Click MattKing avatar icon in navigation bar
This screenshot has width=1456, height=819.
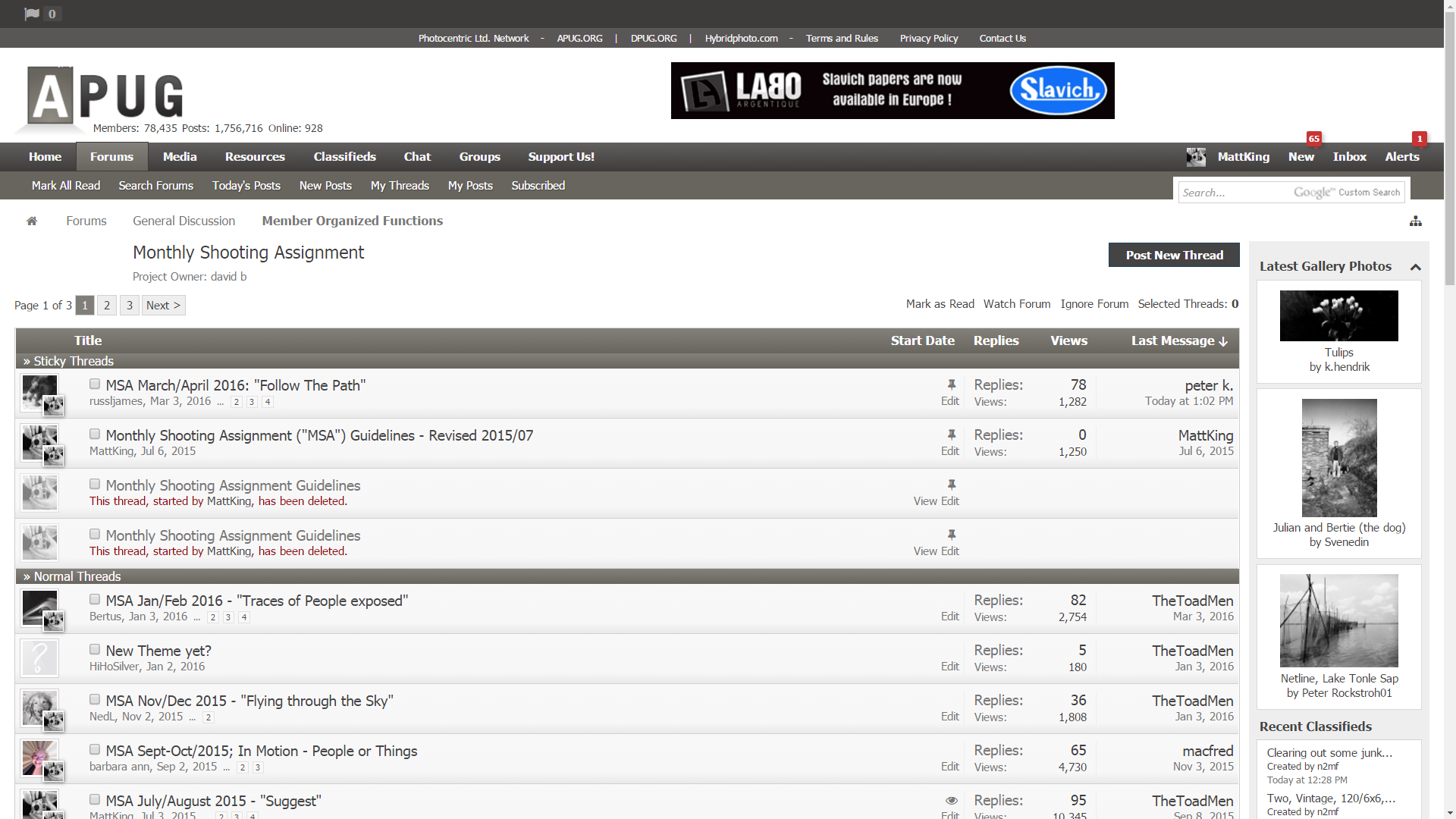point(1196,157)
